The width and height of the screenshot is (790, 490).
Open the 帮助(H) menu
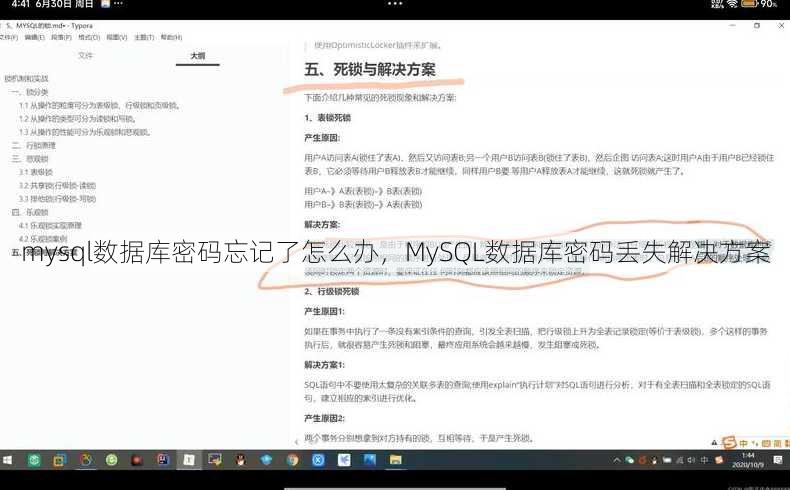click(171, 37)
